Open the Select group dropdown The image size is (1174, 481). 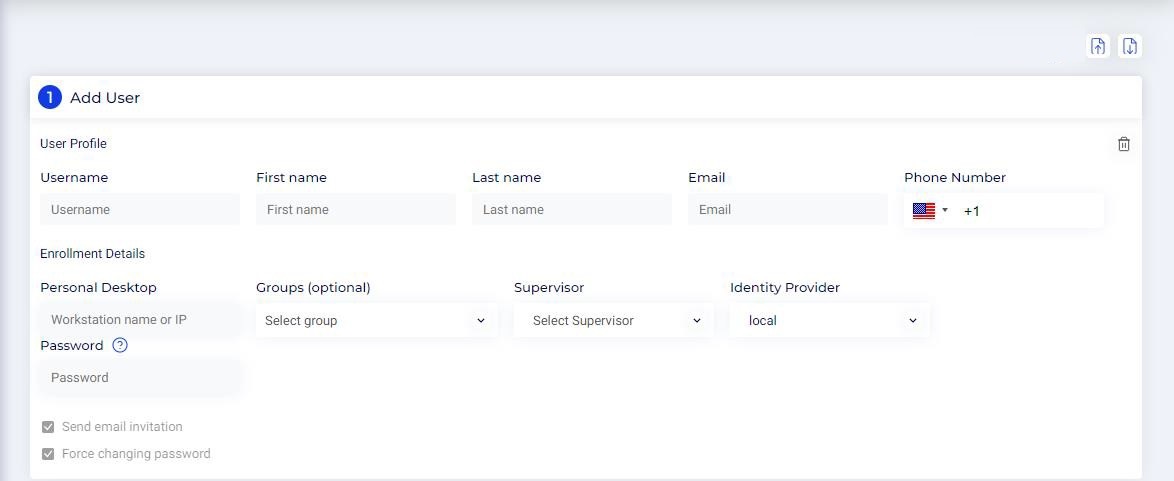coord(376,321)
